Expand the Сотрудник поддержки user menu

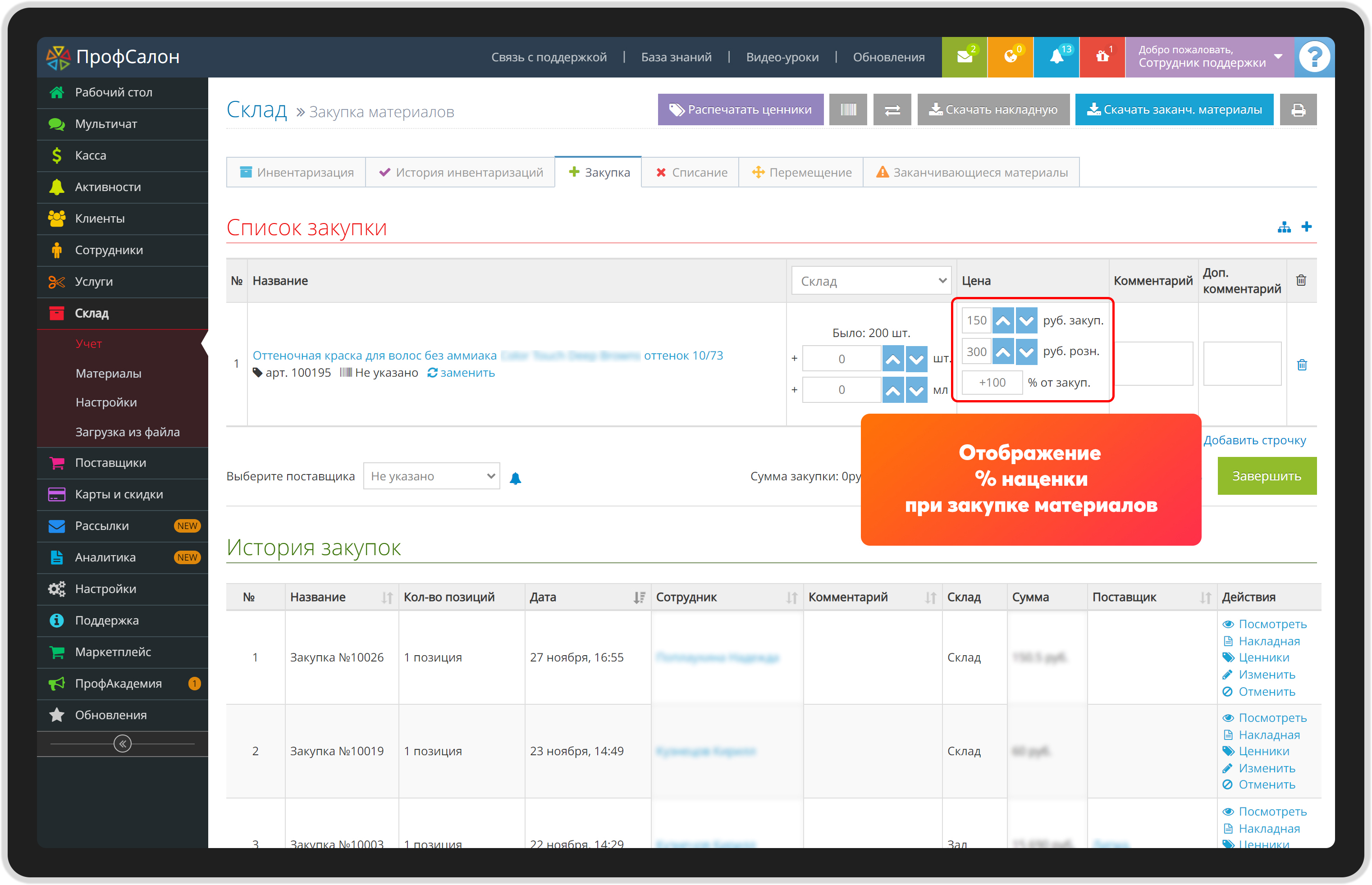coord(1210,57)
